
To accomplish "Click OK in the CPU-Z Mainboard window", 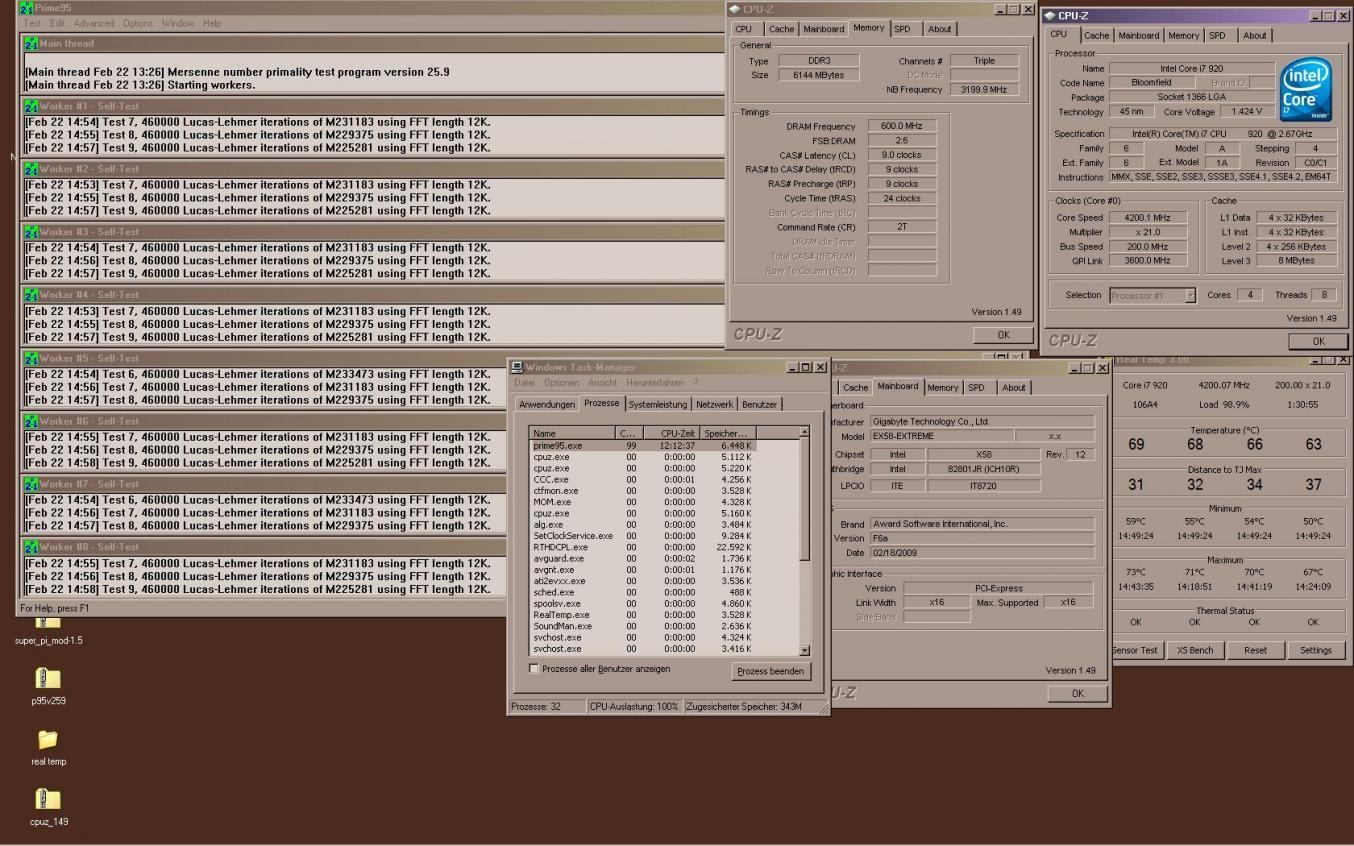I will tap(1077, 693).
